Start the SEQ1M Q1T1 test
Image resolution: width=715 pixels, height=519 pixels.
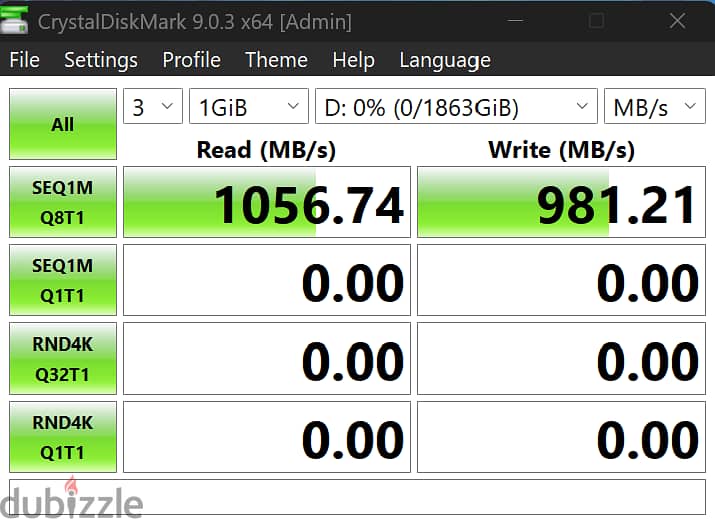[x=63, y=280]
